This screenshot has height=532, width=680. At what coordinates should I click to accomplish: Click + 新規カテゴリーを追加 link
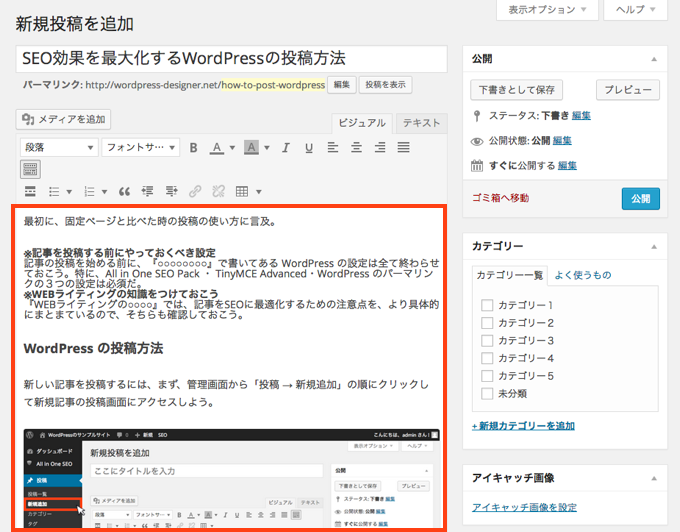point(523,426)
